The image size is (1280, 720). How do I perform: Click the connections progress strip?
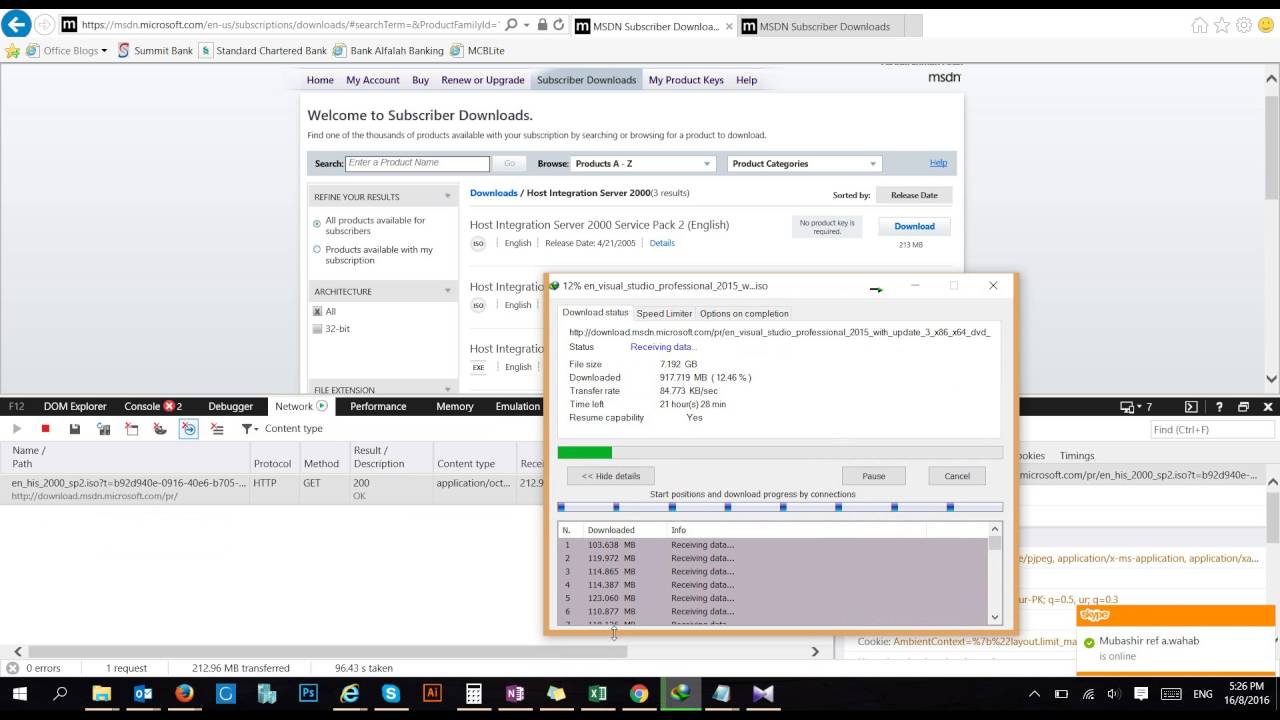click(780, 507)
